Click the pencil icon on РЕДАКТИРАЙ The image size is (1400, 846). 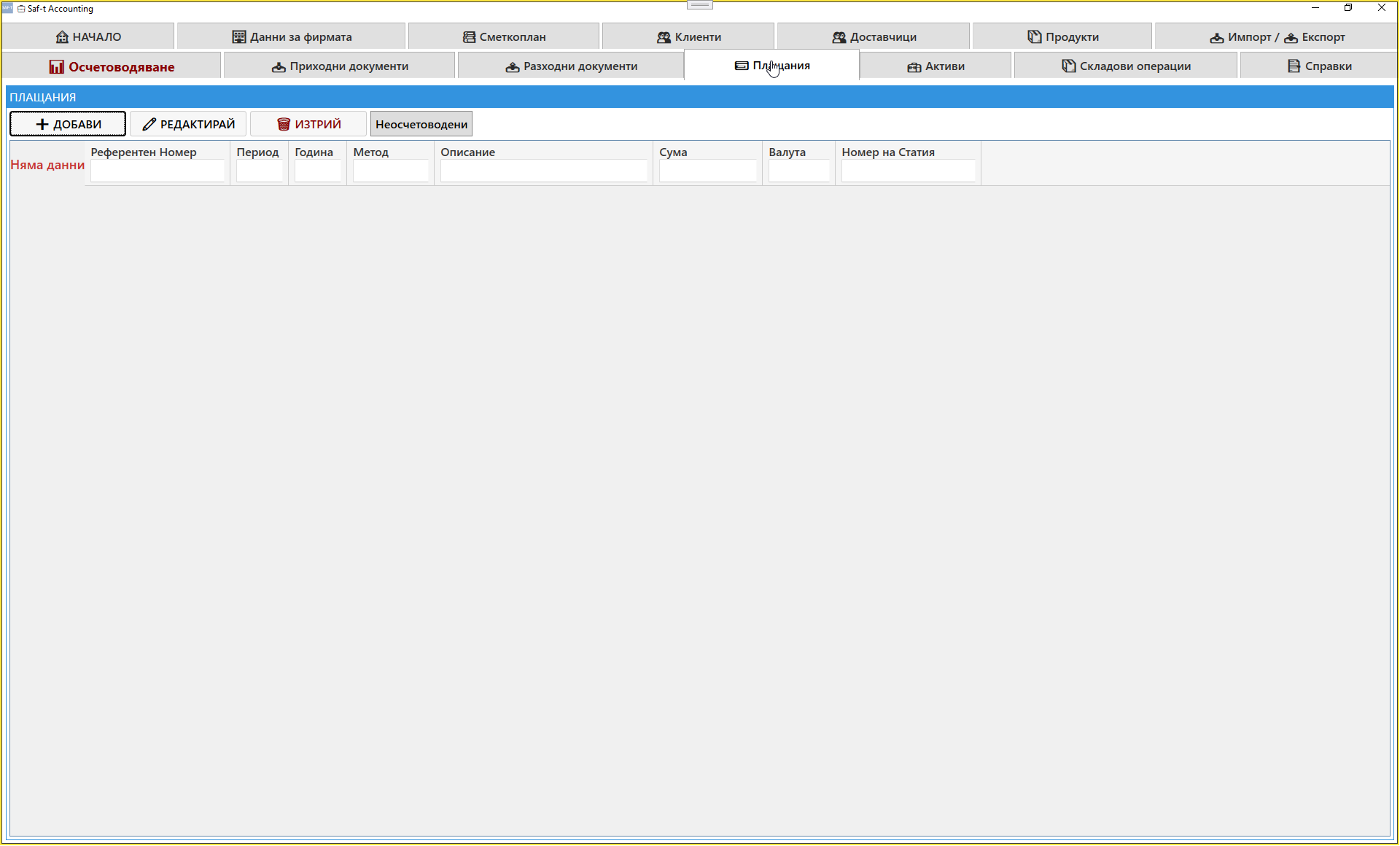(149, 124)
